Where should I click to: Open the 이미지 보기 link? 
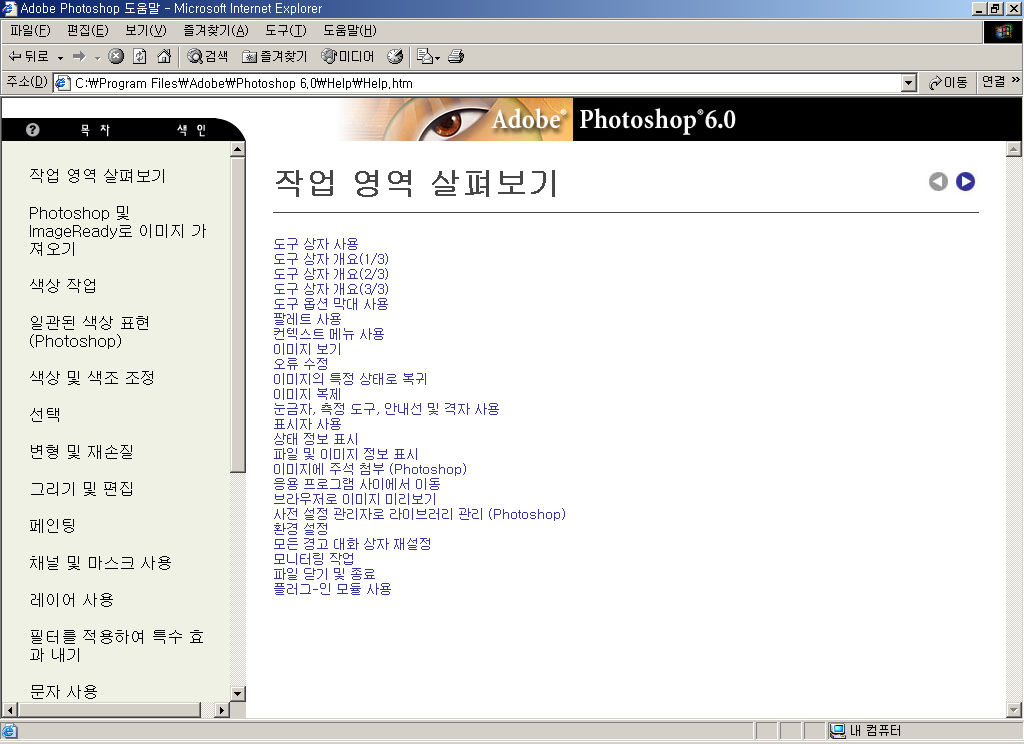(x=307, y=349)
